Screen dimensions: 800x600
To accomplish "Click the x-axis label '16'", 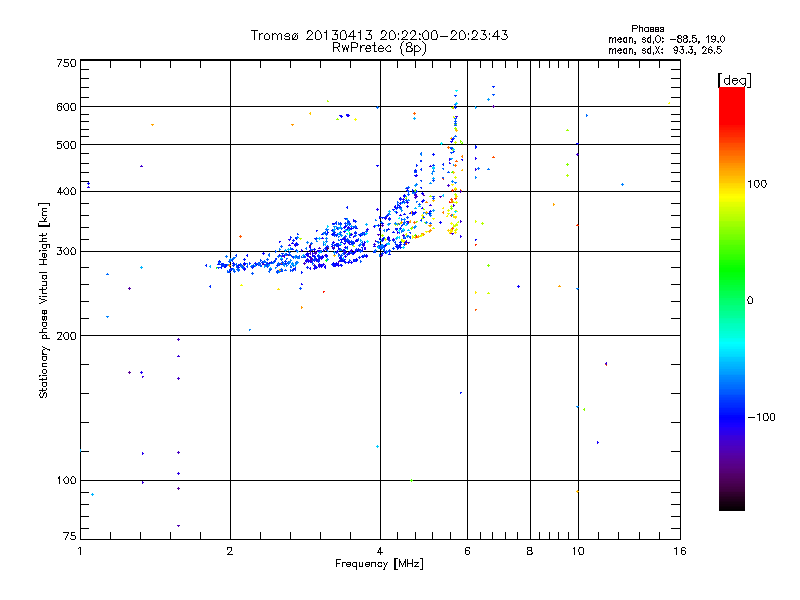I will tap(680, 551).
